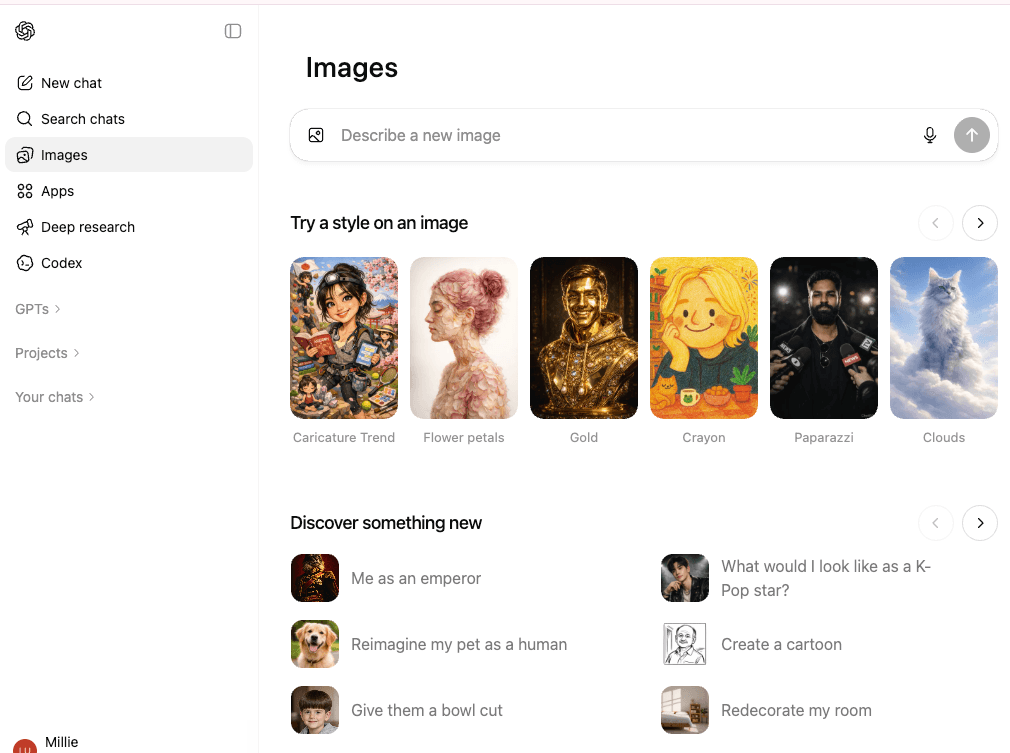1010x753 pixels.
Task: Click the Me as an emperor prompt
Action: point(416,578)
